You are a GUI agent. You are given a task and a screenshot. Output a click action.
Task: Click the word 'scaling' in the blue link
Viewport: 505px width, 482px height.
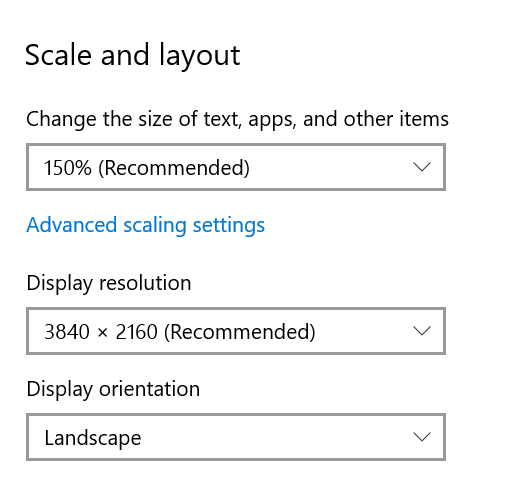155,226
